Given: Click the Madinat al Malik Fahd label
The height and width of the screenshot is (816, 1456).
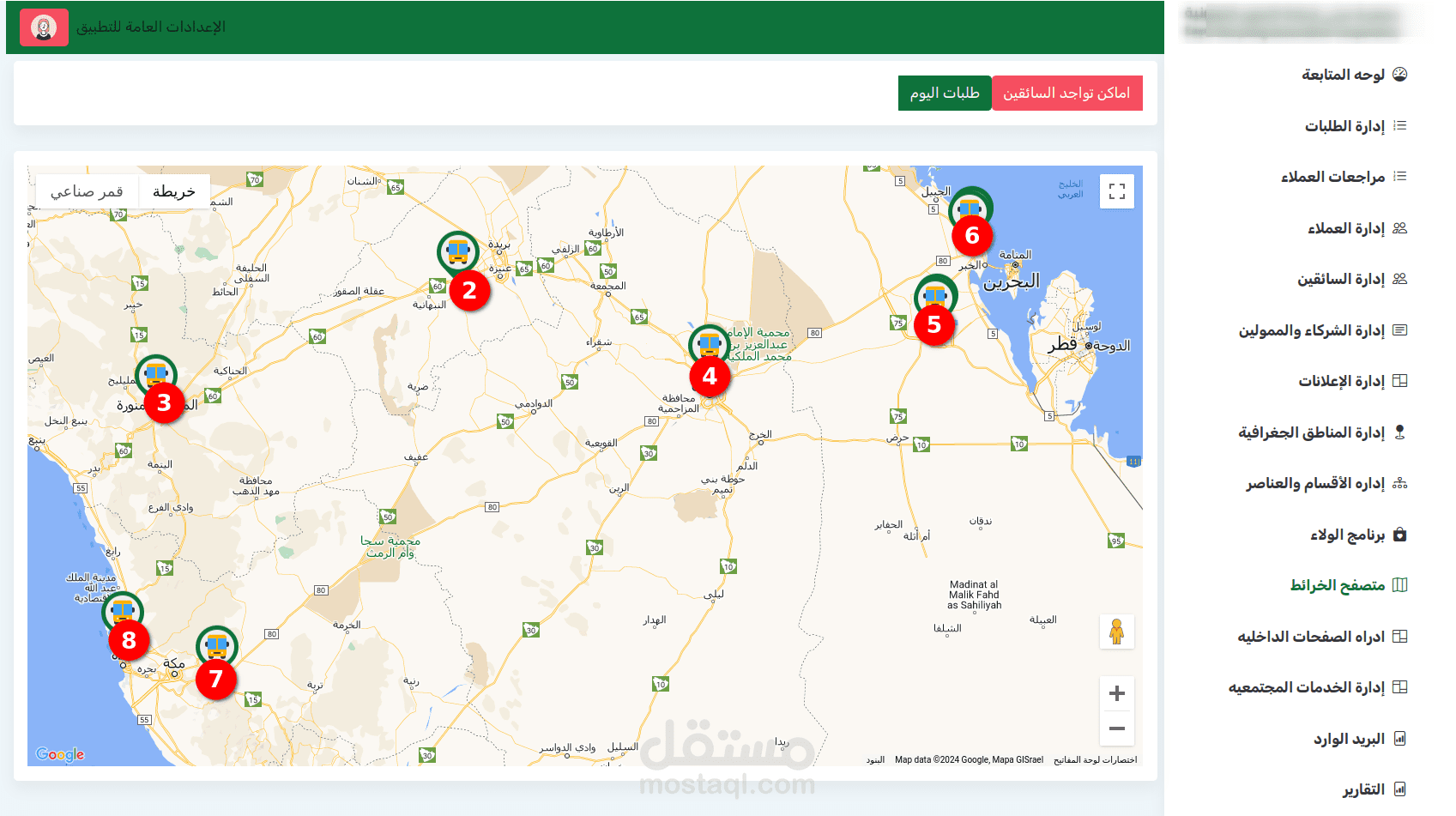Looking at the screenshot, I should click(x=975, y=595).
